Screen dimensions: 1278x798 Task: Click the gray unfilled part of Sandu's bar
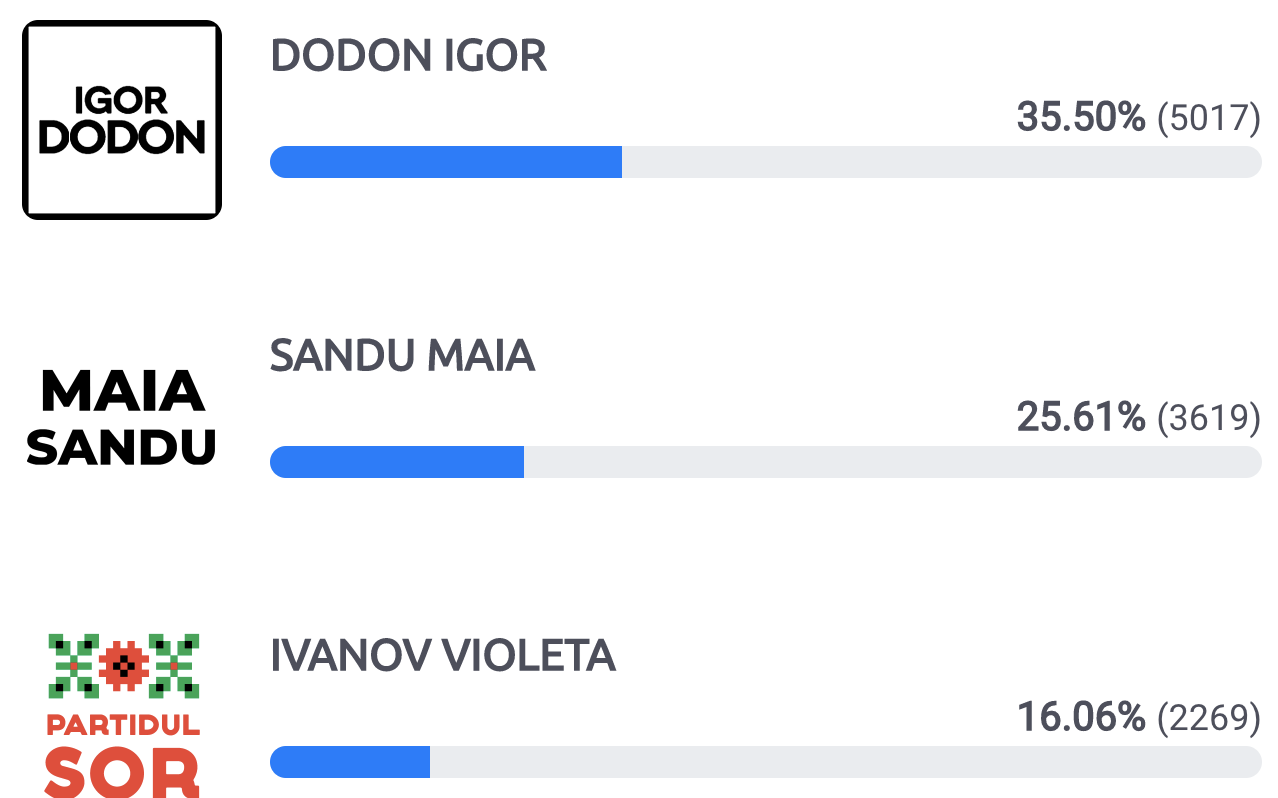point(893,462)
